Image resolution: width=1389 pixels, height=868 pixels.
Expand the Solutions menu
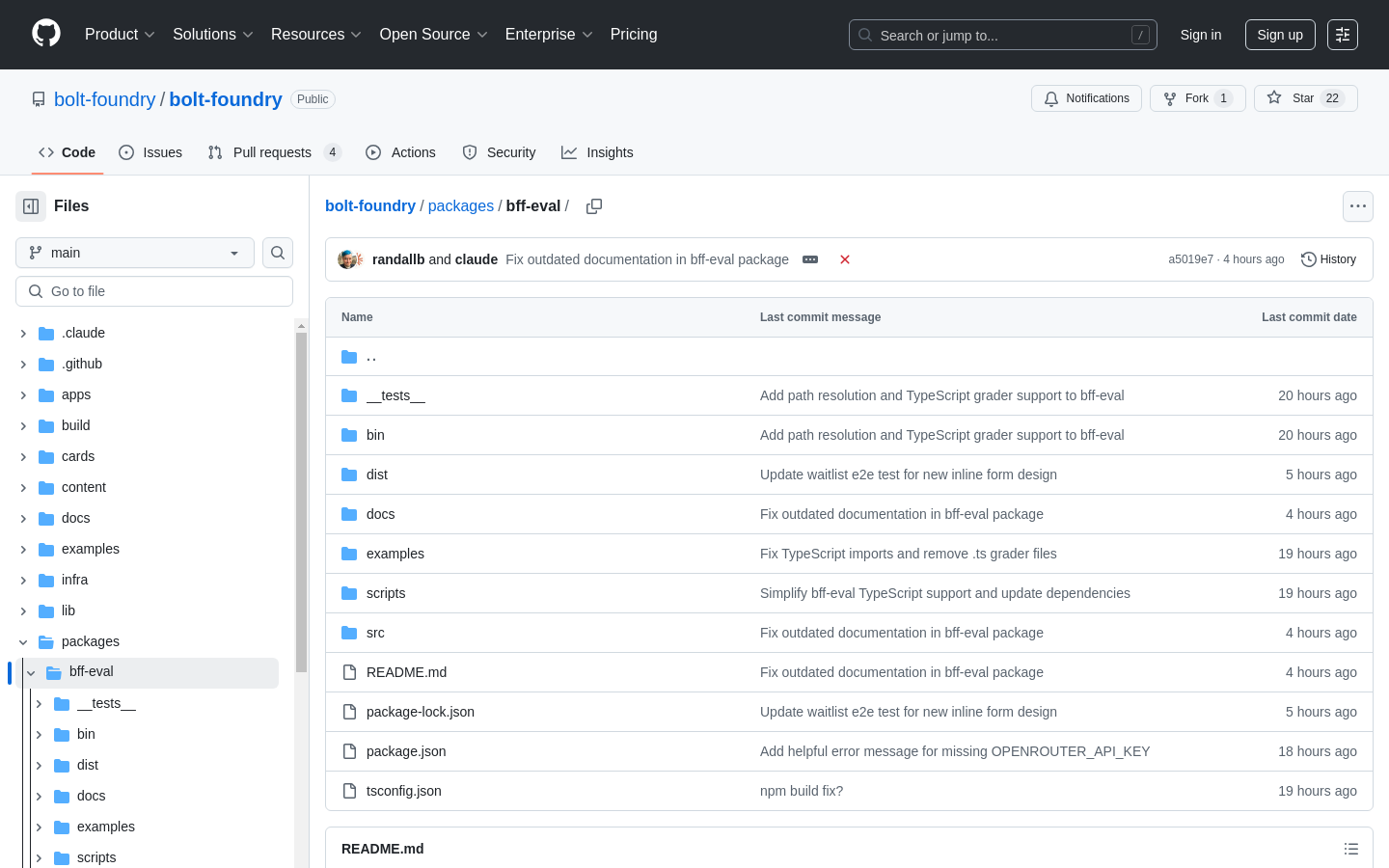point(212,35)
